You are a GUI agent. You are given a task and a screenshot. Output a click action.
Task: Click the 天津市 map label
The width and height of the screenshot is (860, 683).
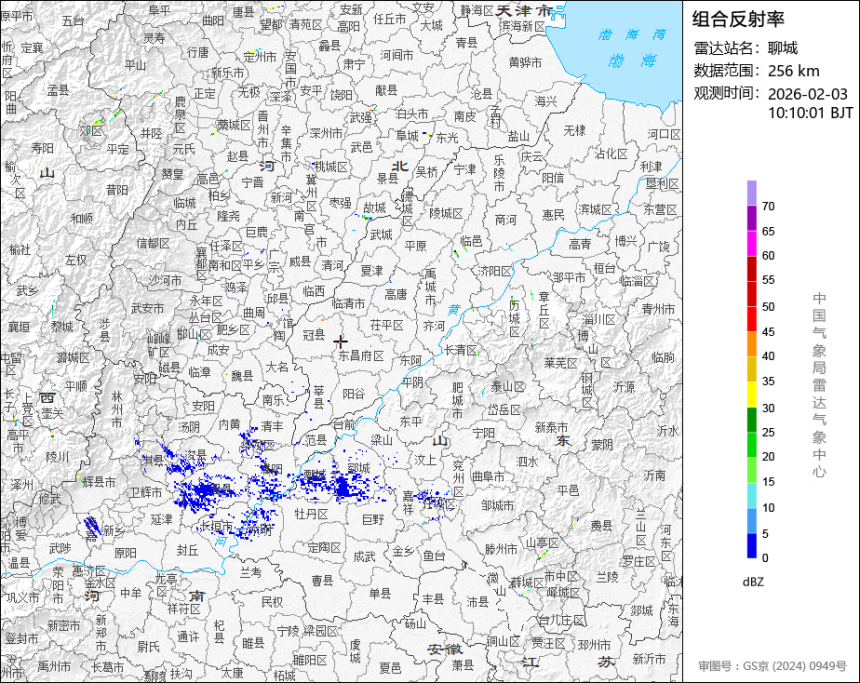point(524,11)
